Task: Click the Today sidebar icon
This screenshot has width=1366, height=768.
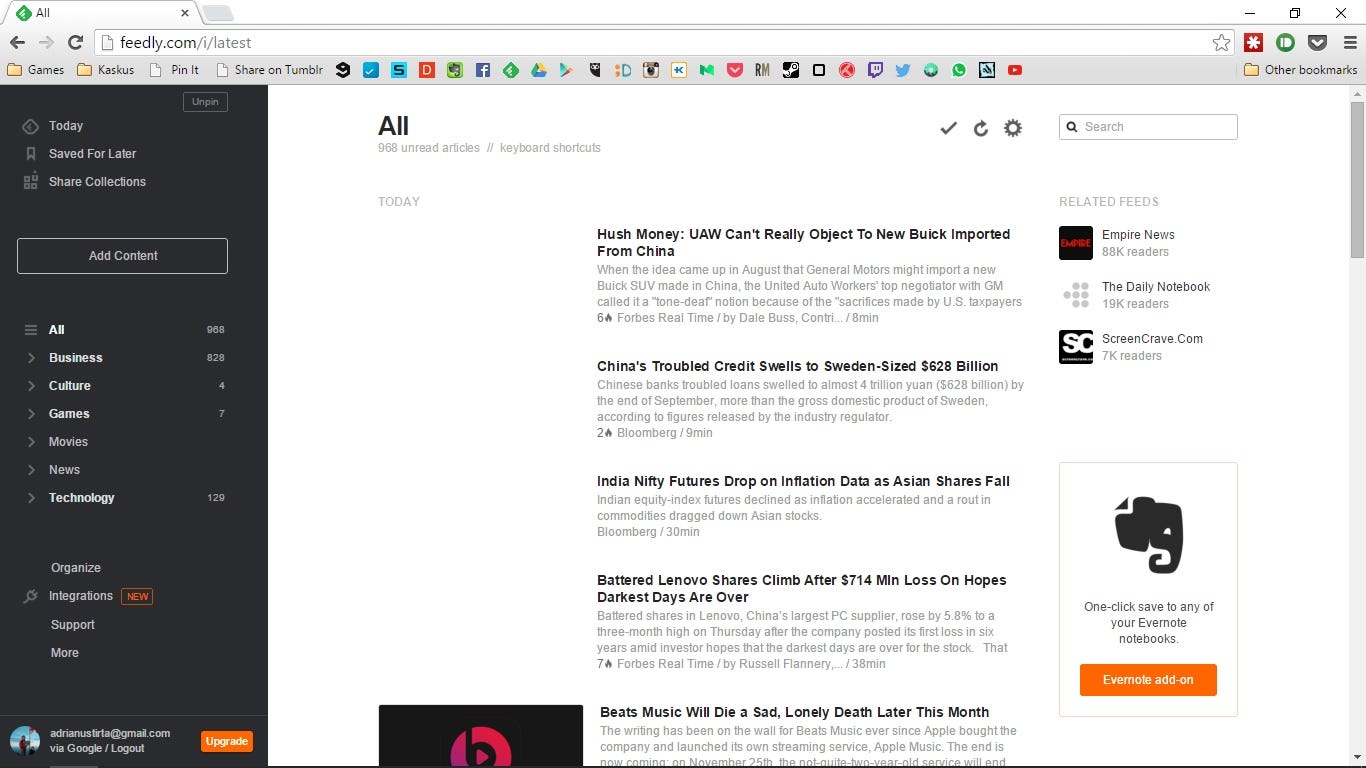Action: pyautogui.click(x=30, y=126)
